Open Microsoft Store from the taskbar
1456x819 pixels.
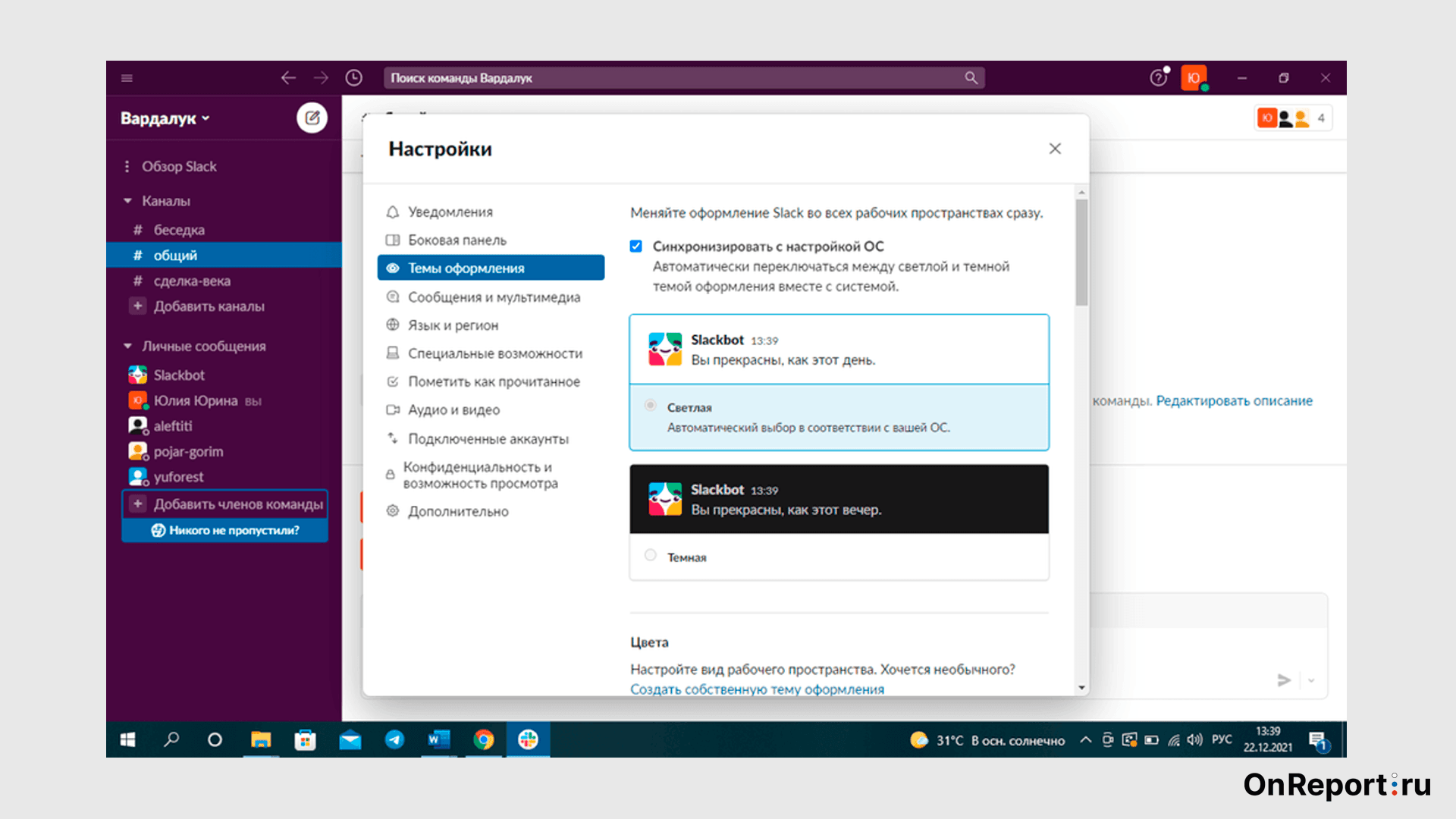click(x=305, y=739)
